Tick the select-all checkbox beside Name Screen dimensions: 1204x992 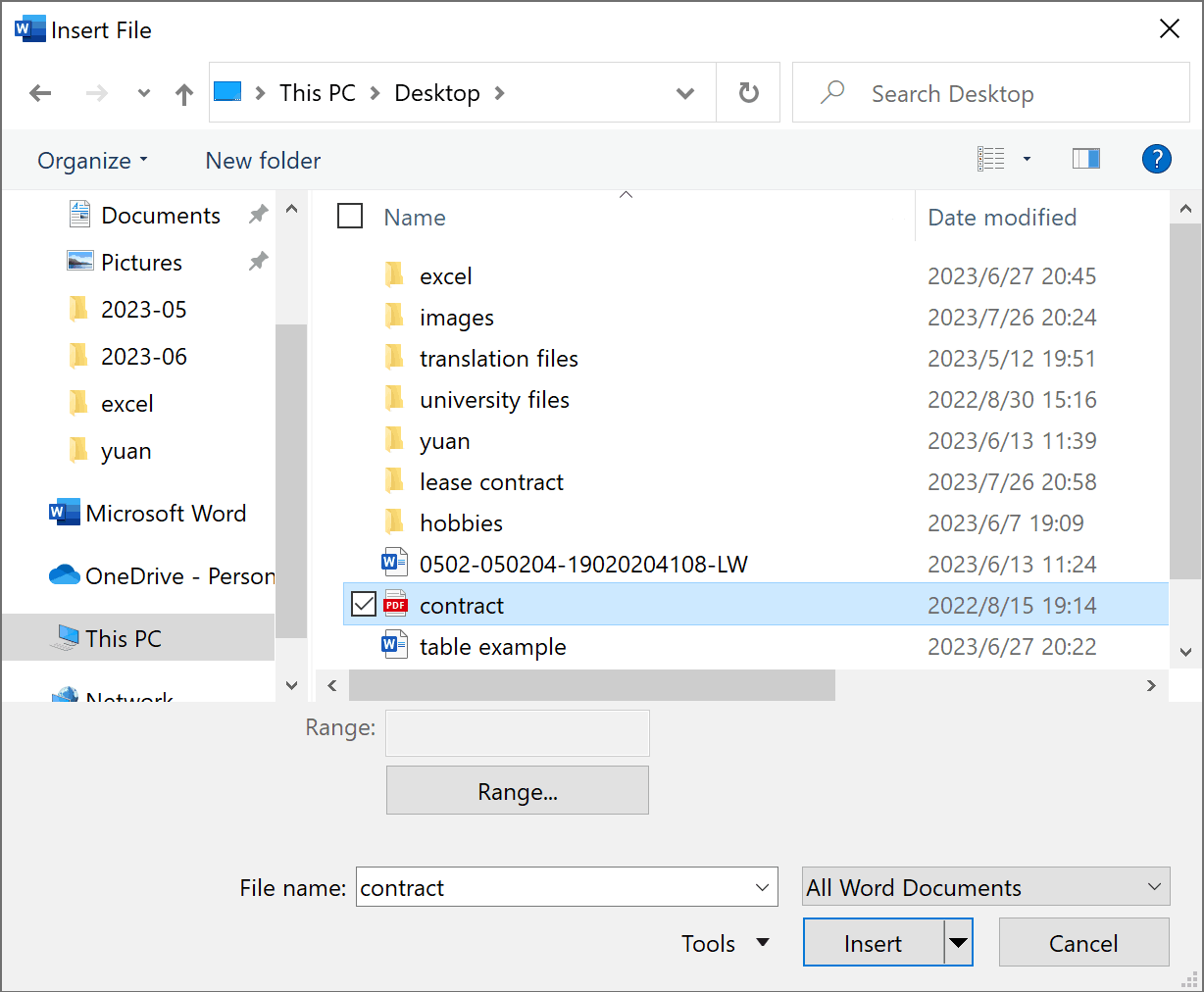click(350, 216)
